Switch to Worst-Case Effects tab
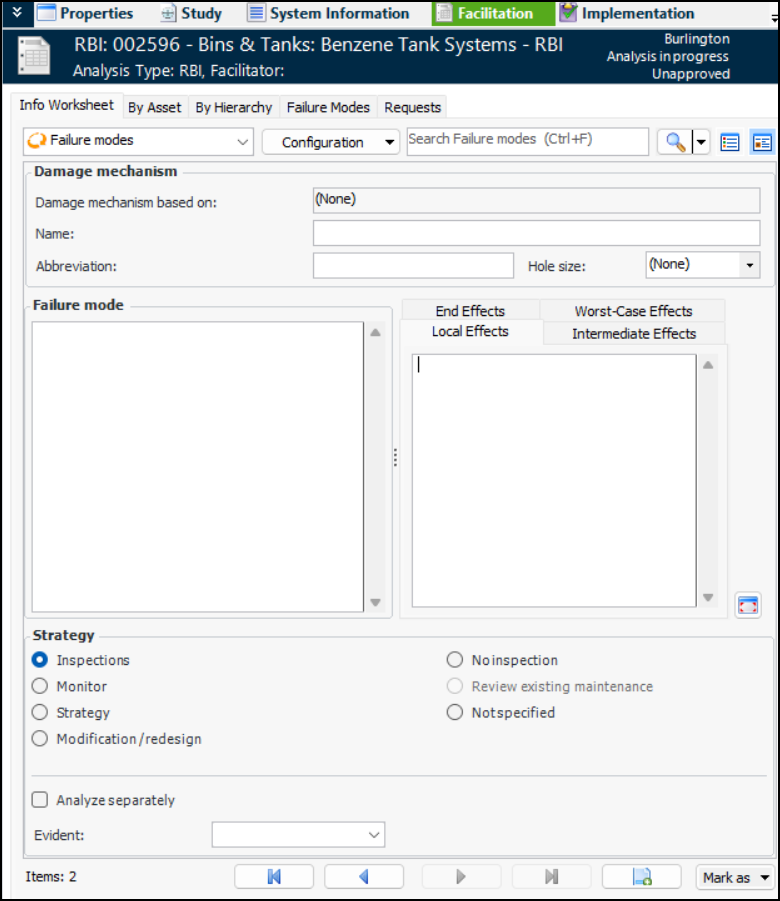This screenshot has height=901, width=780. click(x=633, y=311)
